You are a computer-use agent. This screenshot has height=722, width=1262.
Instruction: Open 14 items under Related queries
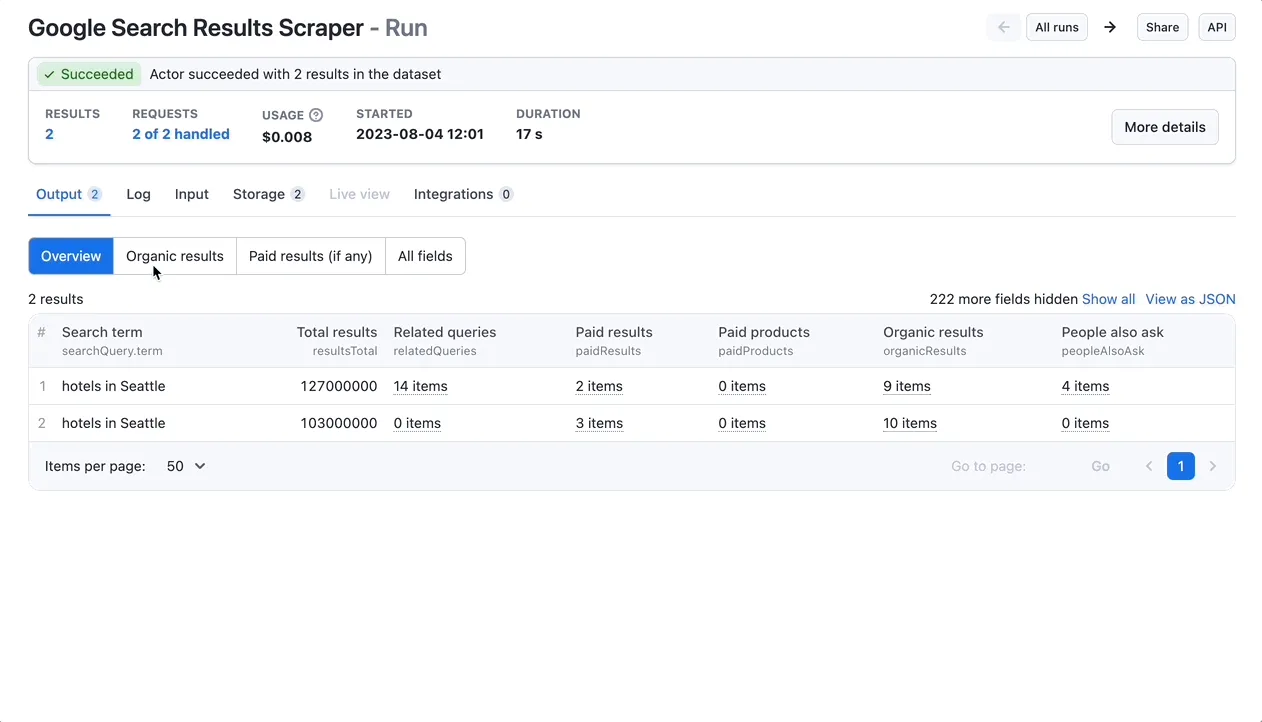tap(420, 386)
